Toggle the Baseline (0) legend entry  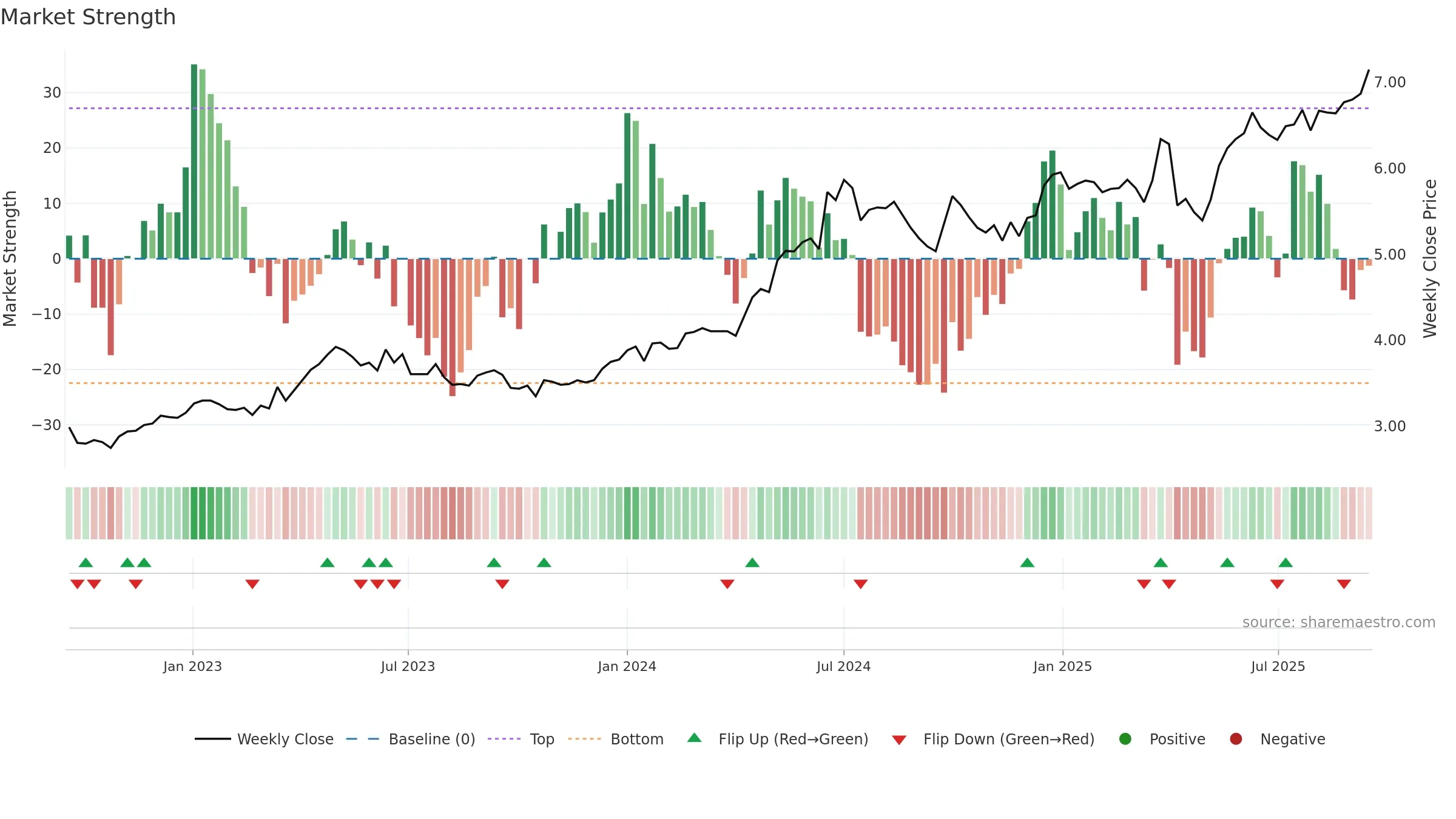coord(411,739)
